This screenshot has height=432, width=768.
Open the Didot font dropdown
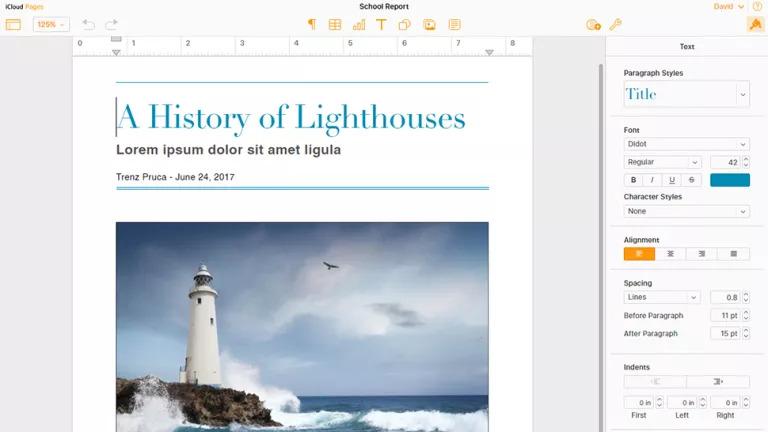687,144
